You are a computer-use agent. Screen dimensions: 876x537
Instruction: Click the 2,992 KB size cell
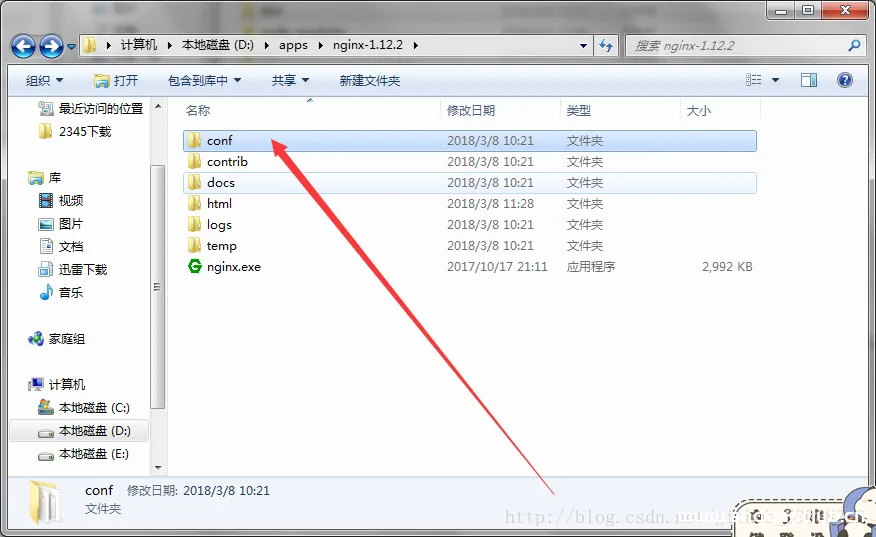point(727,267)
